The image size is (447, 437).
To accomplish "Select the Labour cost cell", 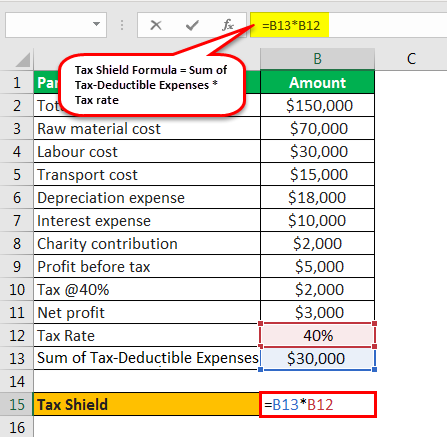I will tap(147, 151).
